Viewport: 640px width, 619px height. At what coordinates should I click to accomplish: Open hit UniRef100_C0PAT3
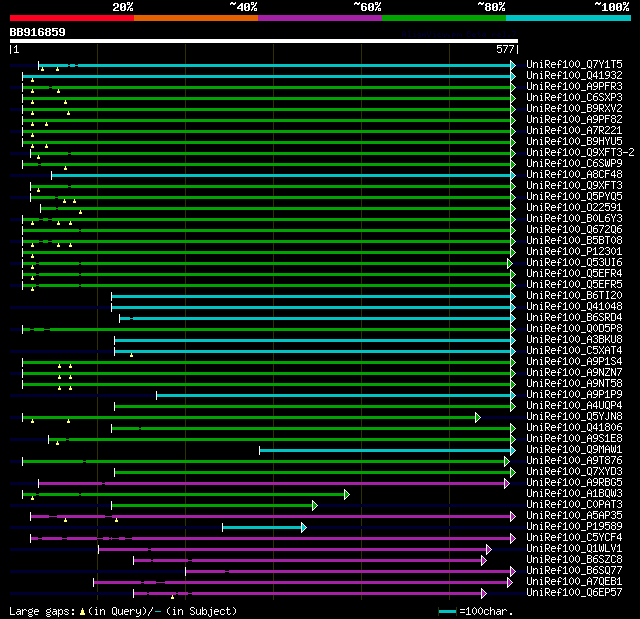tap(574, 505)
